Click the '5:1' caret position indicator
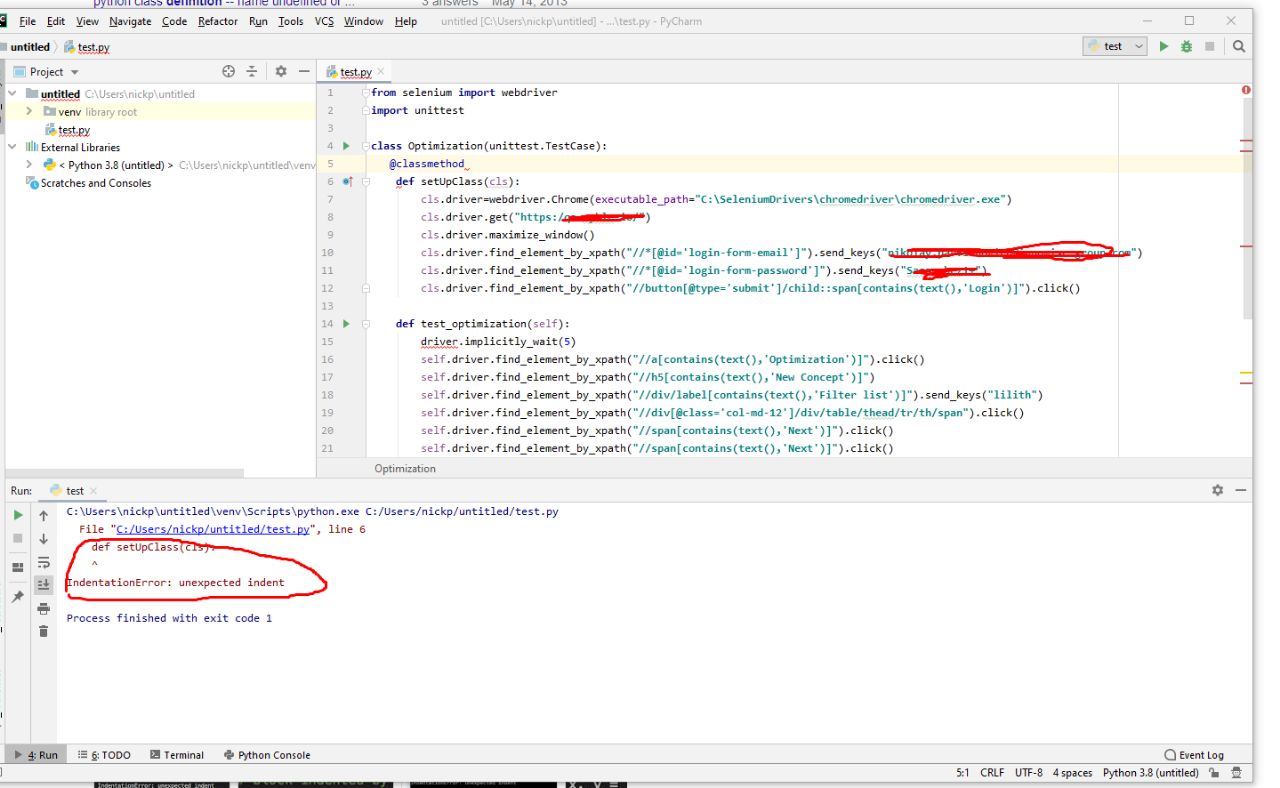1280x788 pixels. [963, 772]
